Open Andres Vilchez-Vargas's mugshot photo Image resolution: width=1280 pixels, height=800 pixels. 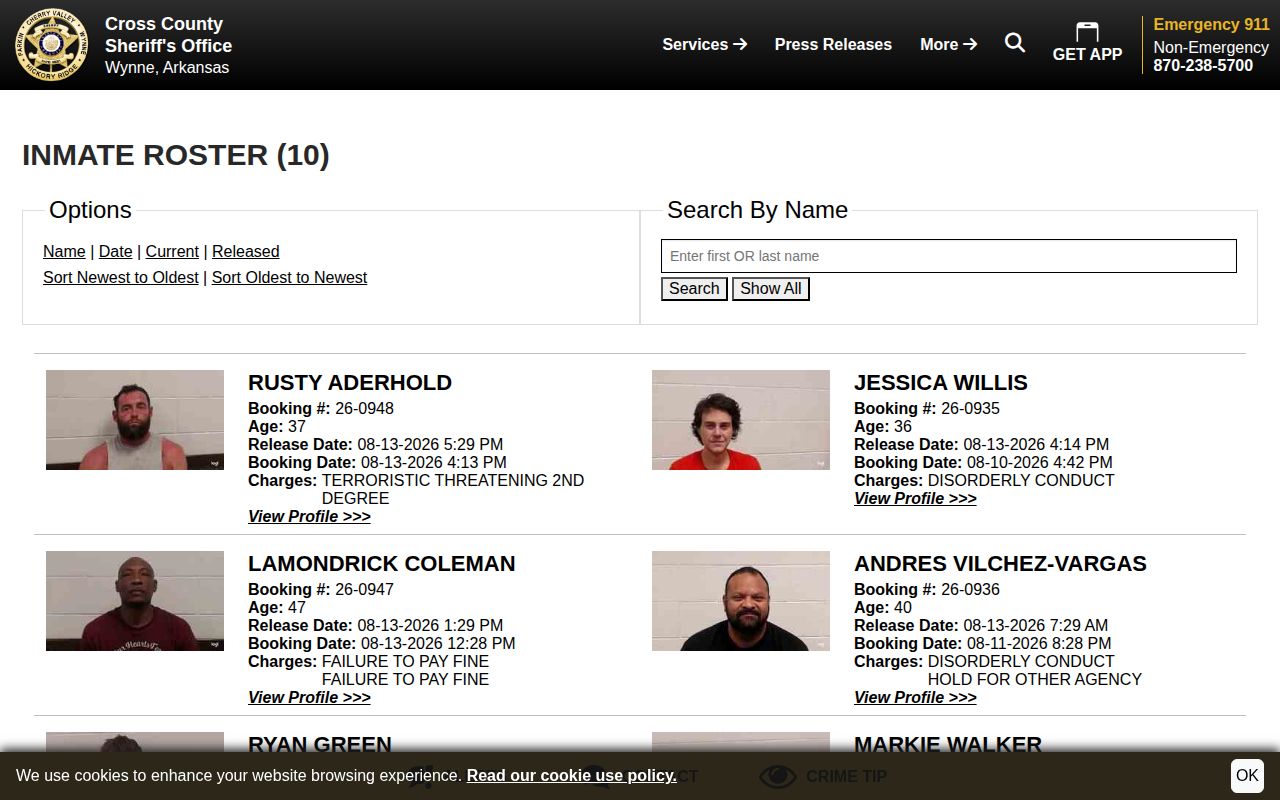tap(741, 601)
